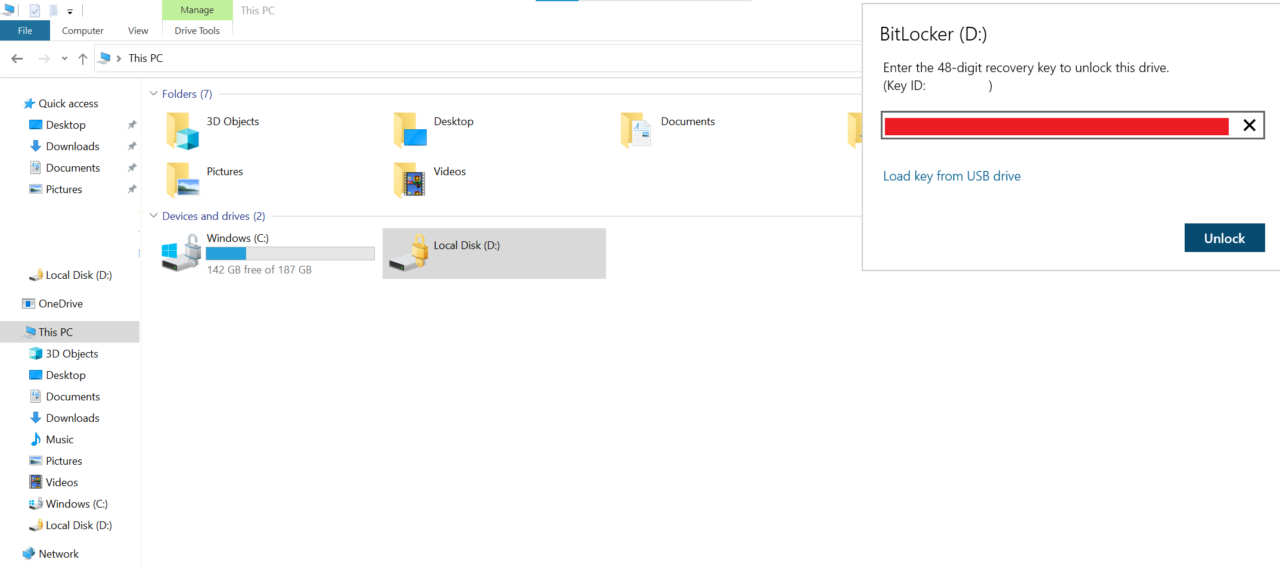This screenshot has width=1280, height=566.
Task: Click the Properties icon in quick access toolbar
Action: tap(35, 10)
